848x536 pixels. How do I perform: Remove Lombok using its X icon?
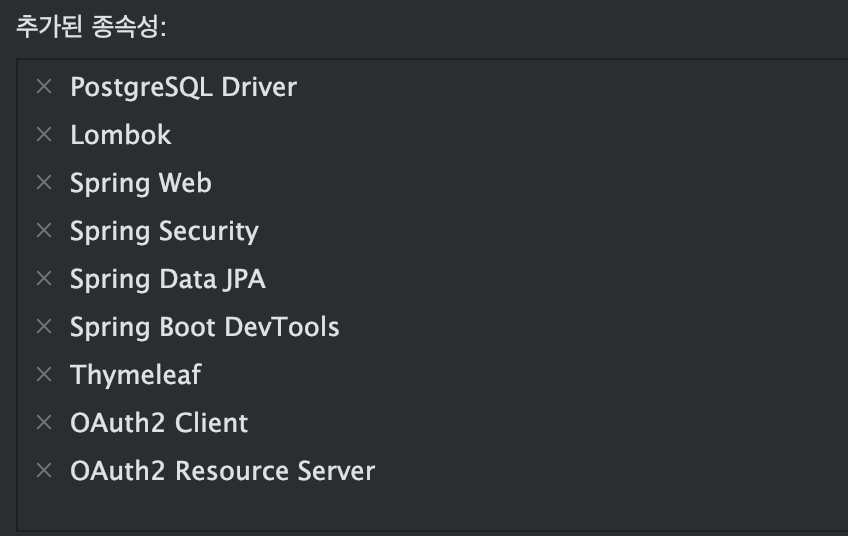(44, 135)
